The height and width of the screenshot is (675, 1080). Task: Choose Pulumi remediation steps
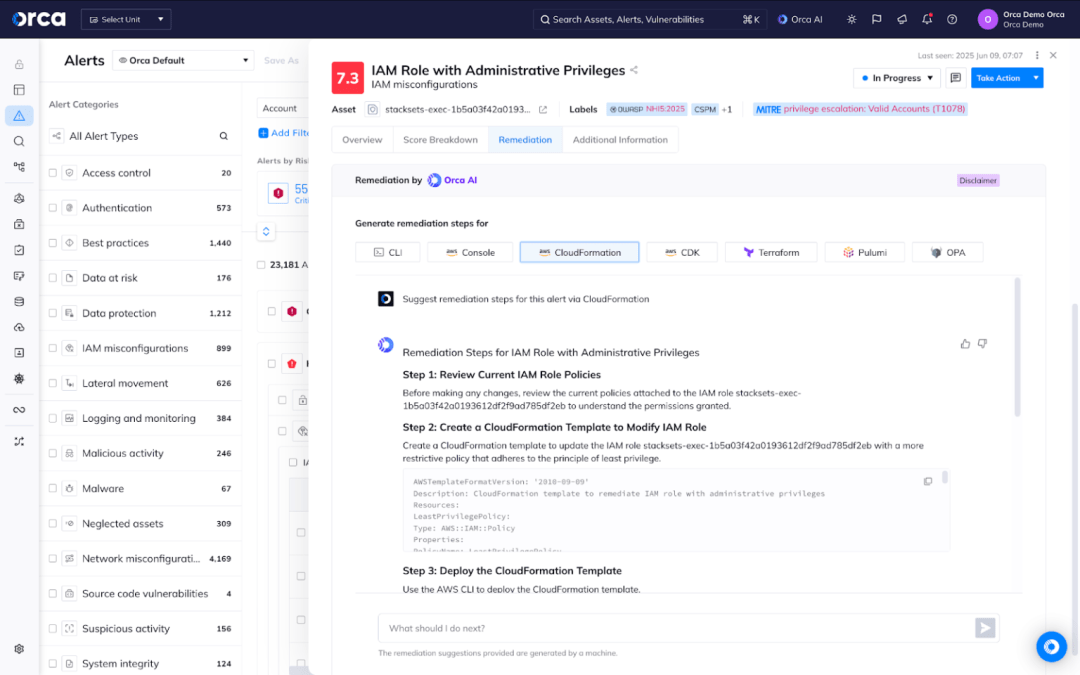click(x=865, y=253)
